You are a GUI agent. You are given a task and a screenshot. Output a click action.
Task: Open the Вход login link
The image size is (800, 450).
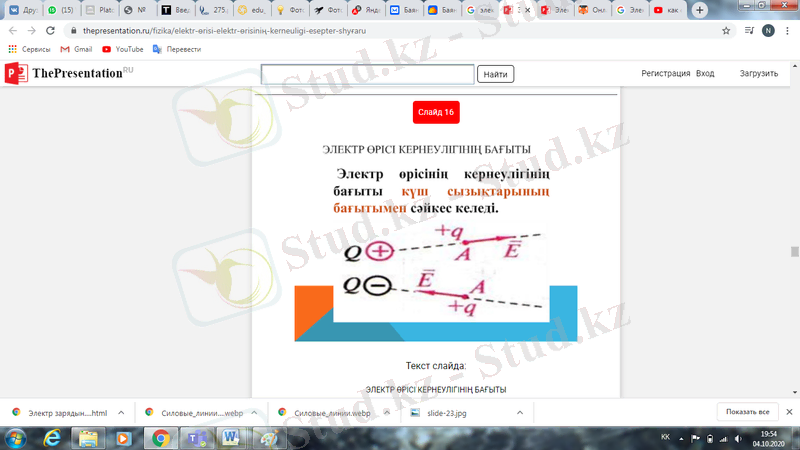pyautogui.click(x=705, y=73)
